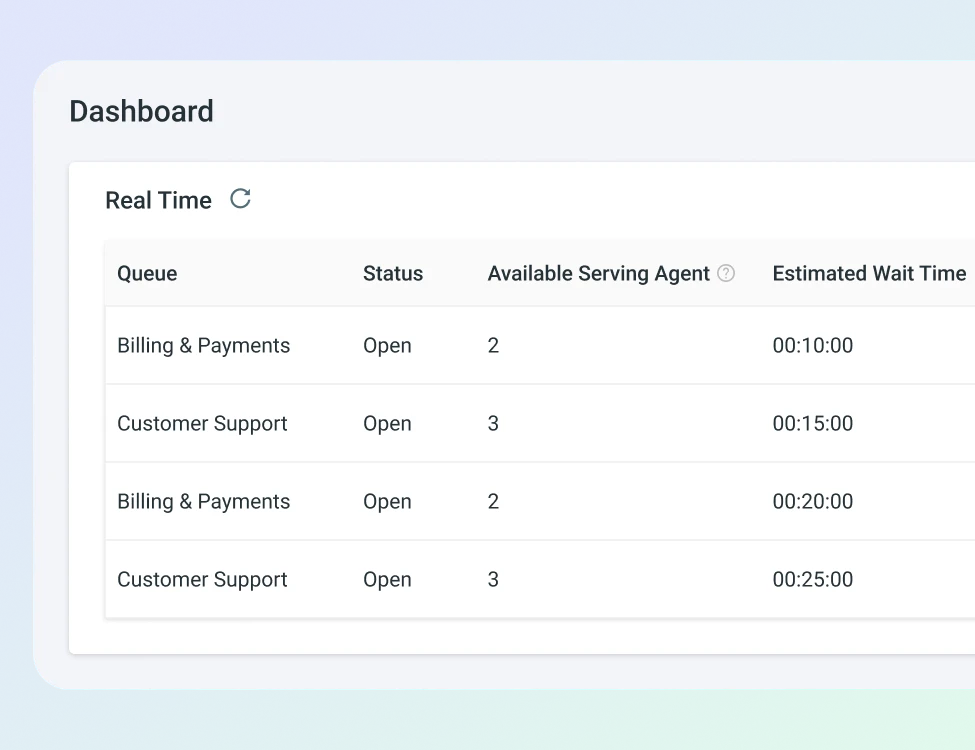The height and width of the screenshot is (750, 975).
Task: Click the agent count 2 for Billing & Payments
Action: [x=492, y=345]
